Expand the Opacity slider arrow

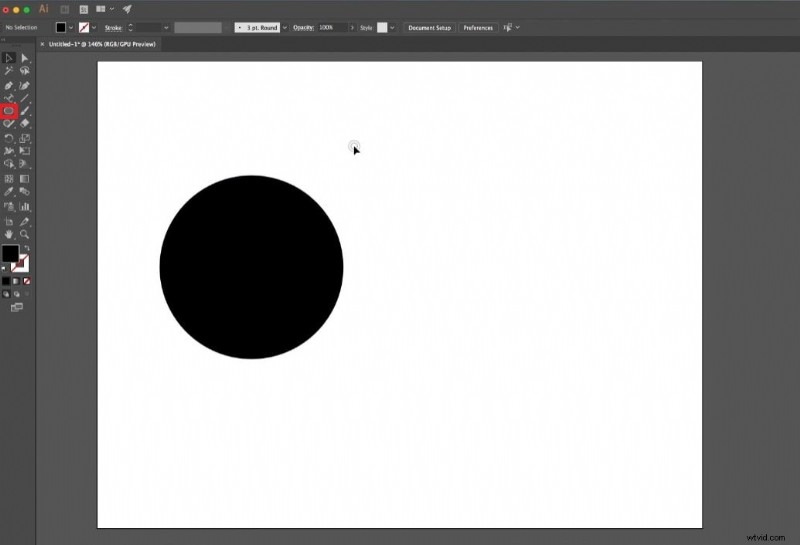(352, 28)
